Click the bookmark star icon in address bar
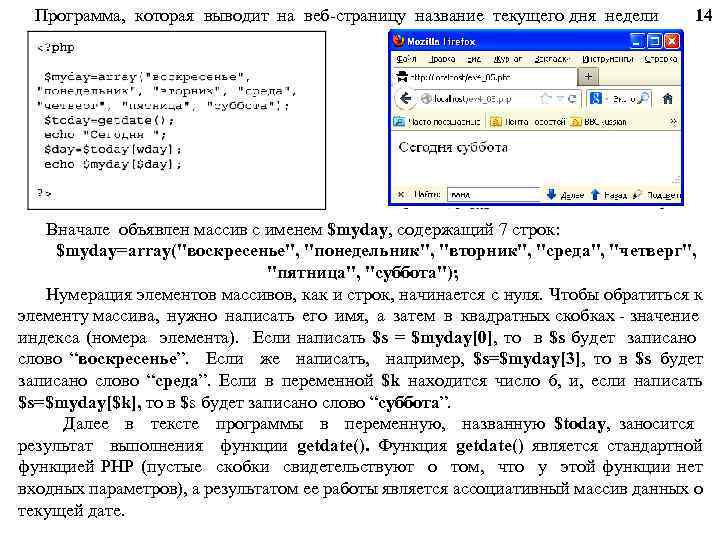Image resolution: width=720 pixels, height=540 pixels. tap(546, 98)
